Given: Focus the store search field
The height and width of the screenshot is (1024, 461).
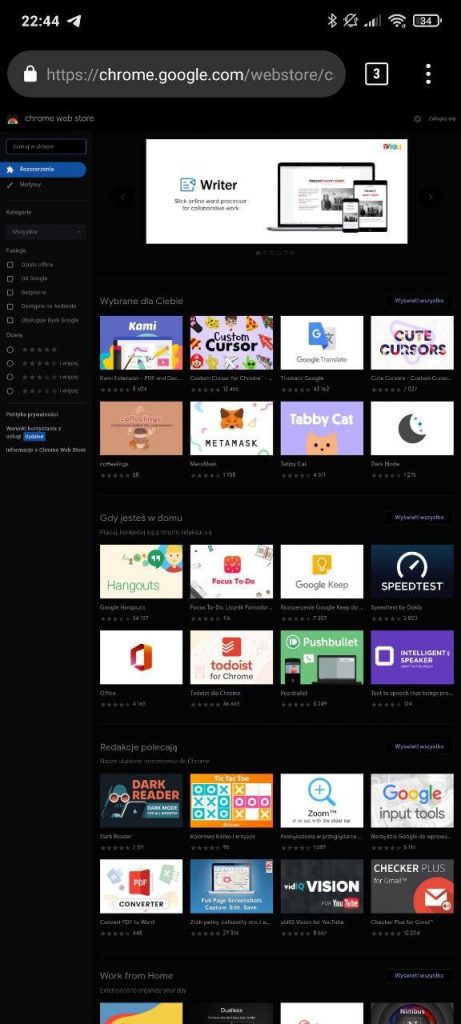Looking at the screenshot, I should click(x=46, y=147).
